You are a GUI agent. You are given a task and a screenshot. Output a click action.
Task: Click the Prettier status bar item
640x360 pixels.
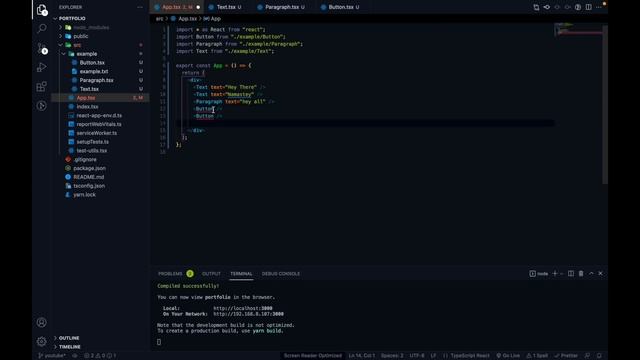coord(566,356)
